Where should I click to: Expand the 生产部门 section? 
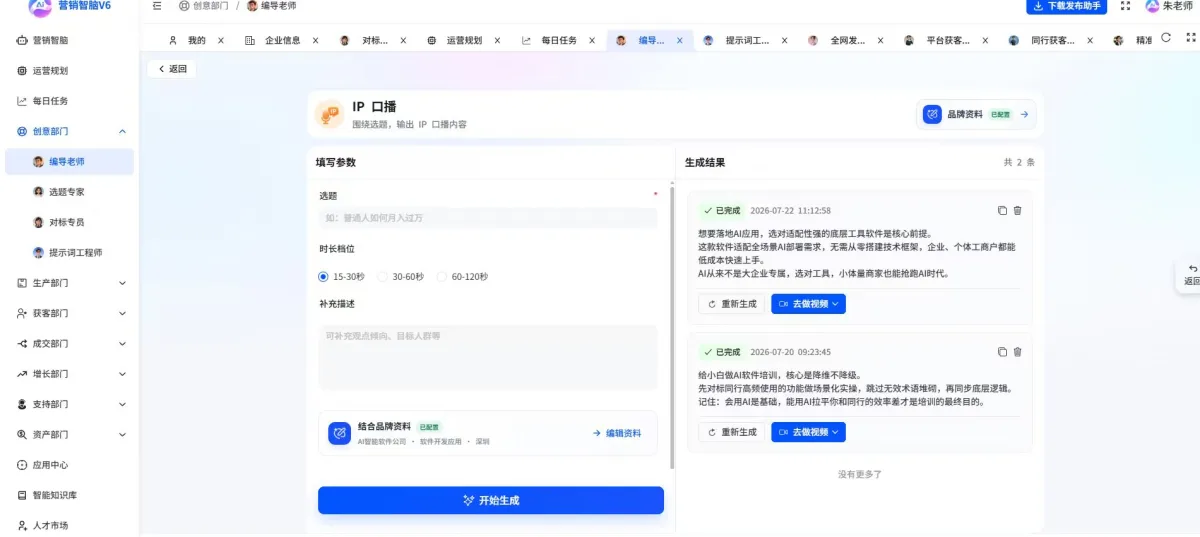coord(122,283)
